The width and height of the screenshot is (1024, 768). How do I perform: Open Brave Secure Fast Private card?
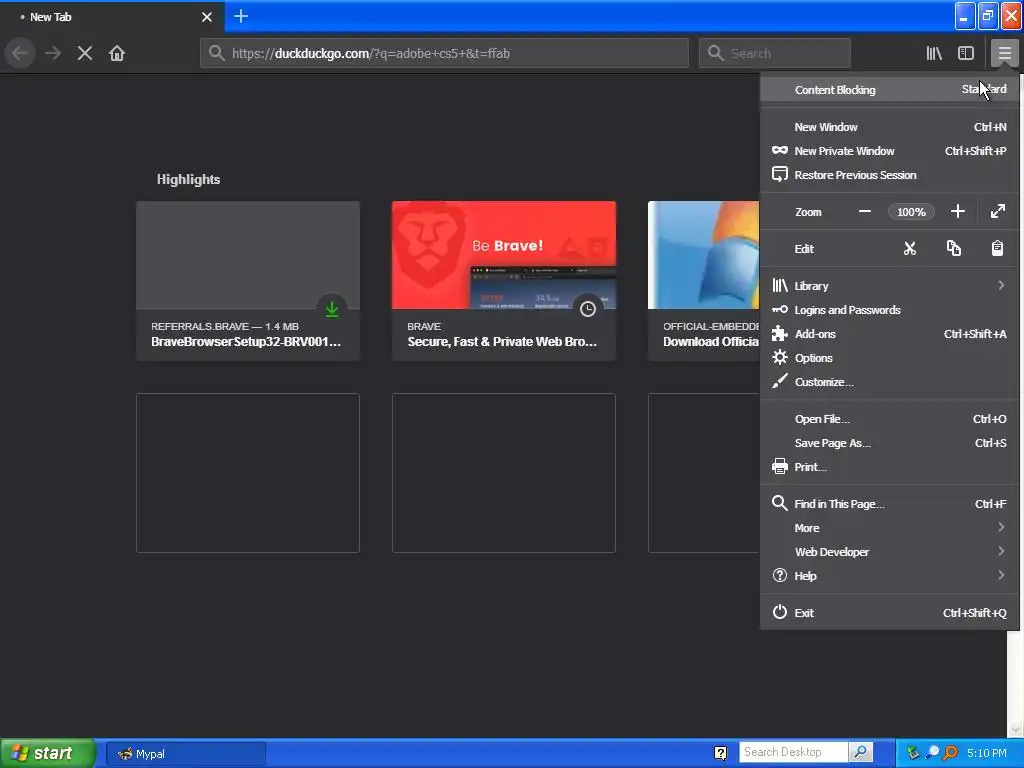point(504,281)
